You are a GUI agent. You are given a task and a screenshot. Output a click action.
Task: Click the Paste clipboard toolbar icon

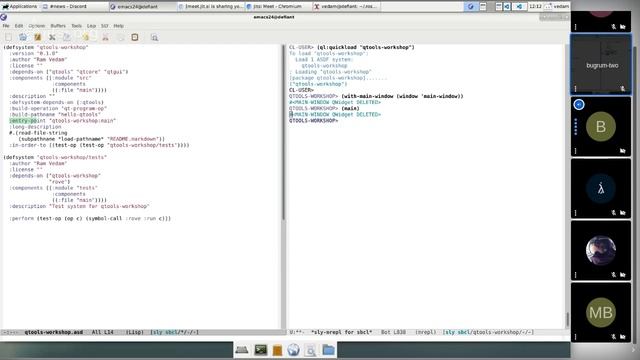pyautogui.click(x=135, y=37)
